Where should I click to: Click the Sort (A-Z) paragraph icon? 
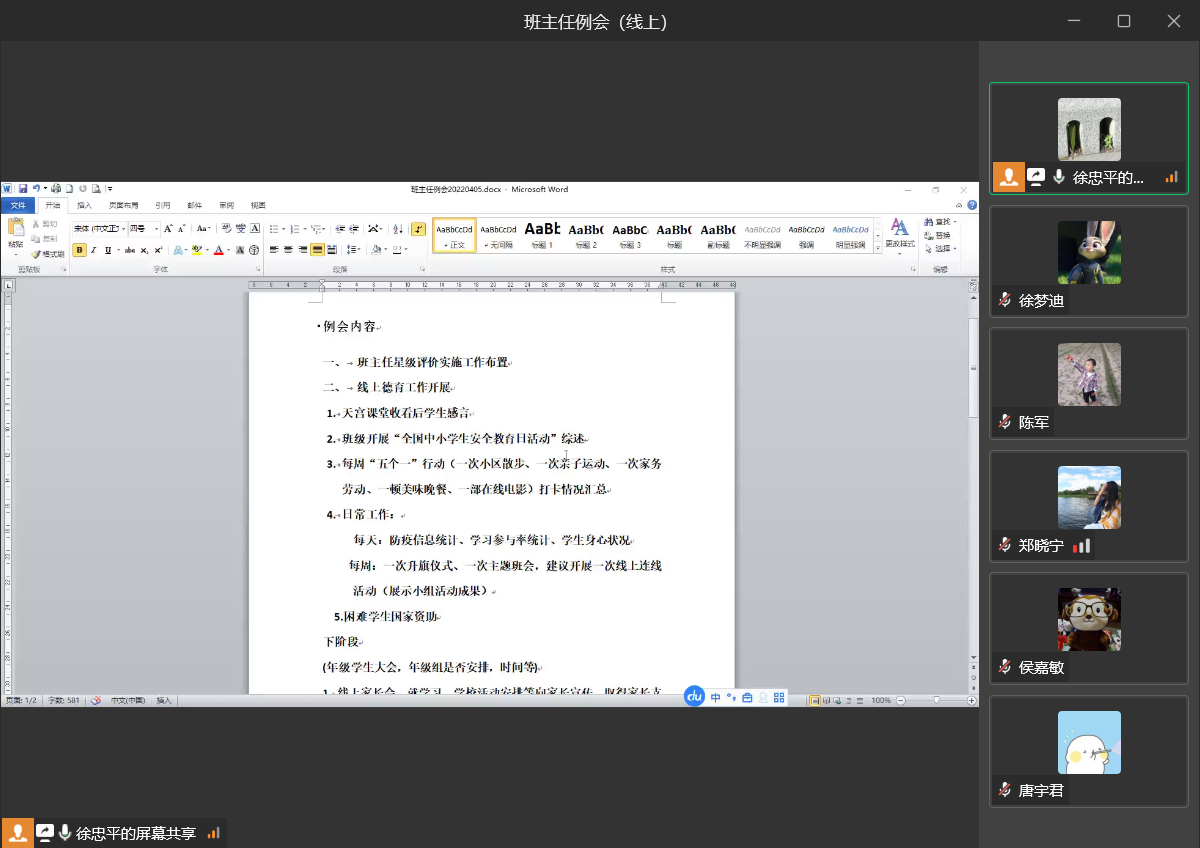[x=398, y=228]
